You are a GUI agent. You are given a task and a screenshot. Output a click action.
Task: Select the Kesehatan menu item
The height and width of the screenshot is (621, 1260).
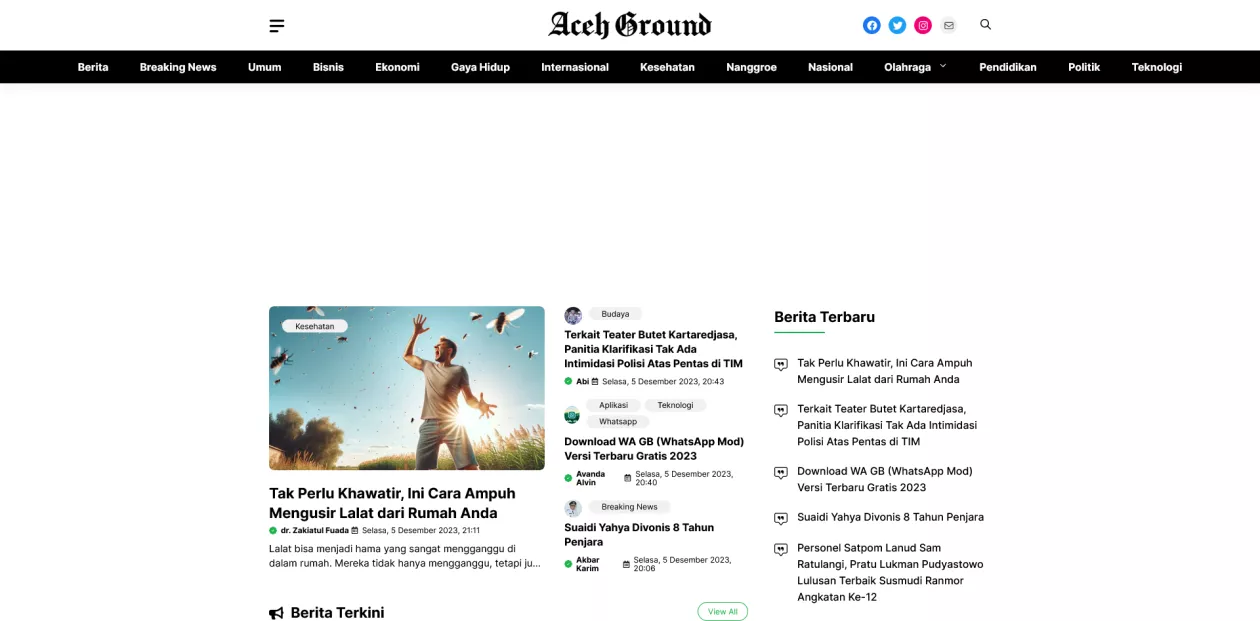click(667, 67)
